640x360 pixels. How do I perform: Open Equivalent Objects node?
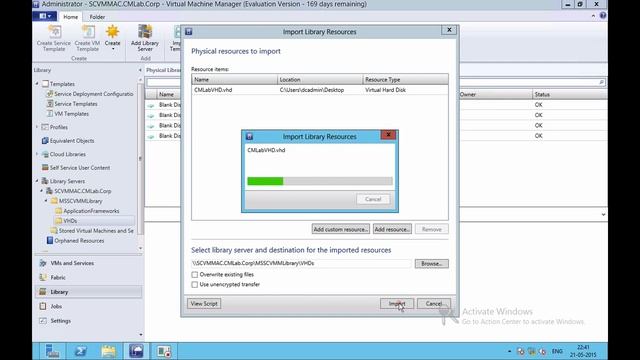click(72, 140)
